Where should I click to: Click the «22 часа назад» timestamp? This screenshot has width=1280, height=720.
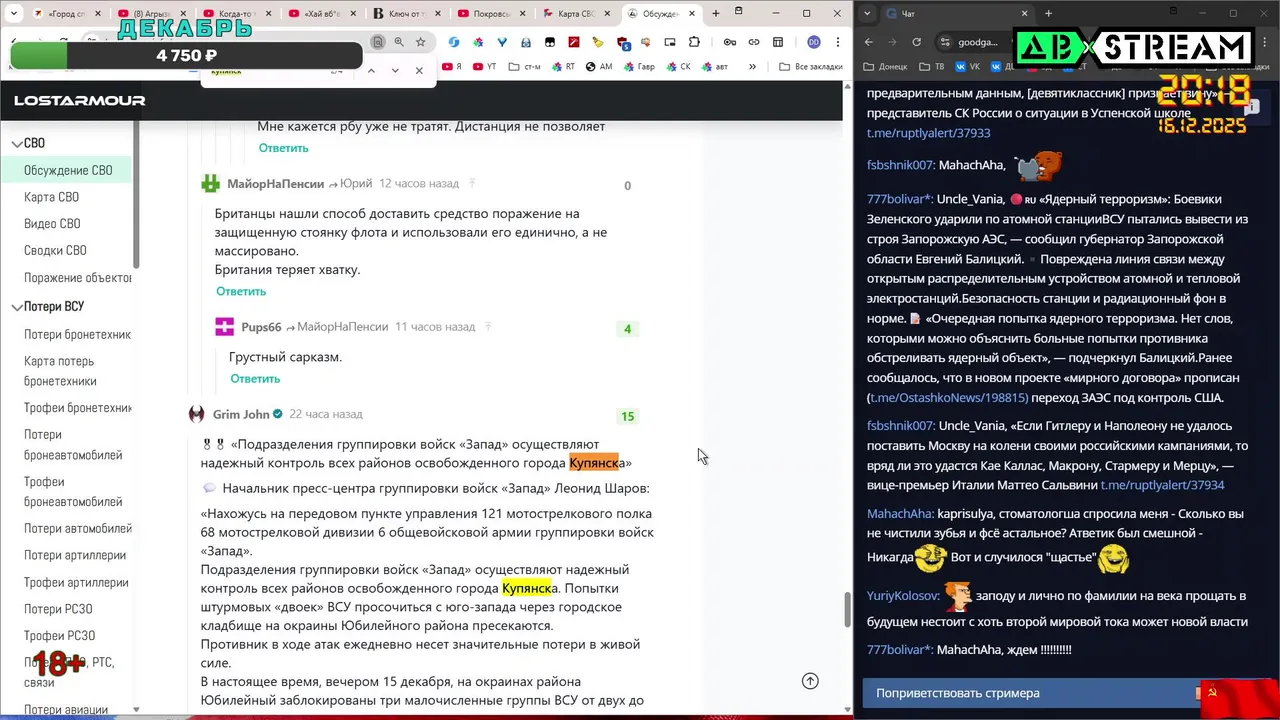tap(326, 414)
